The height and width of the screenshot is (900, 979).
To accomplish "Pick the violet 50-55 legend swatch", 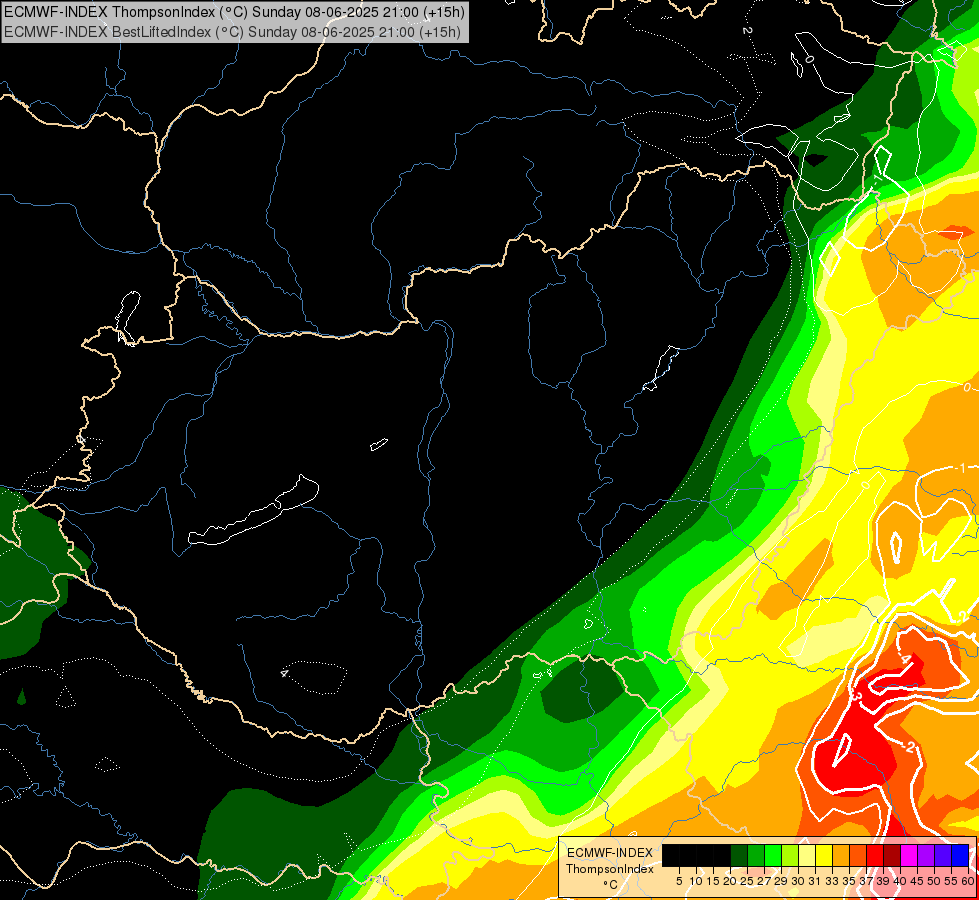I will click(x=942, y=855).
